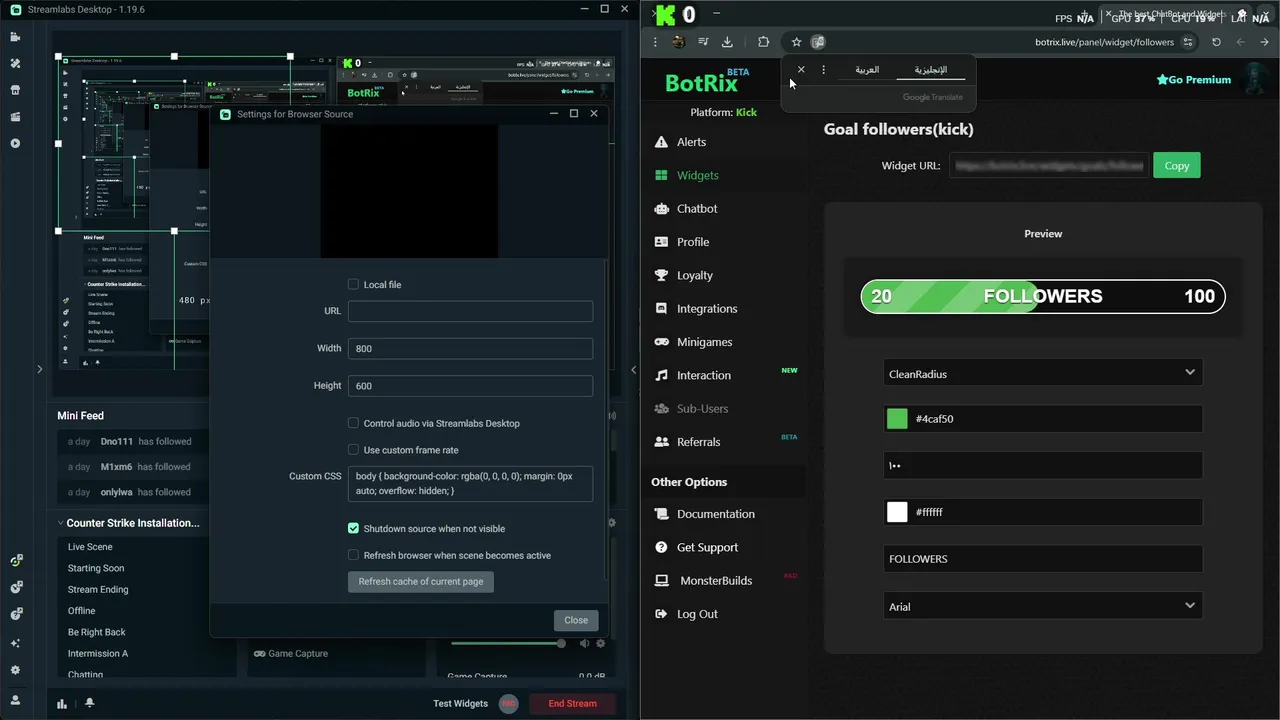Screen dimensions: 1280x720
Task: Open the CleanRadius style dropdown
Action: [x=1042, y=373]
